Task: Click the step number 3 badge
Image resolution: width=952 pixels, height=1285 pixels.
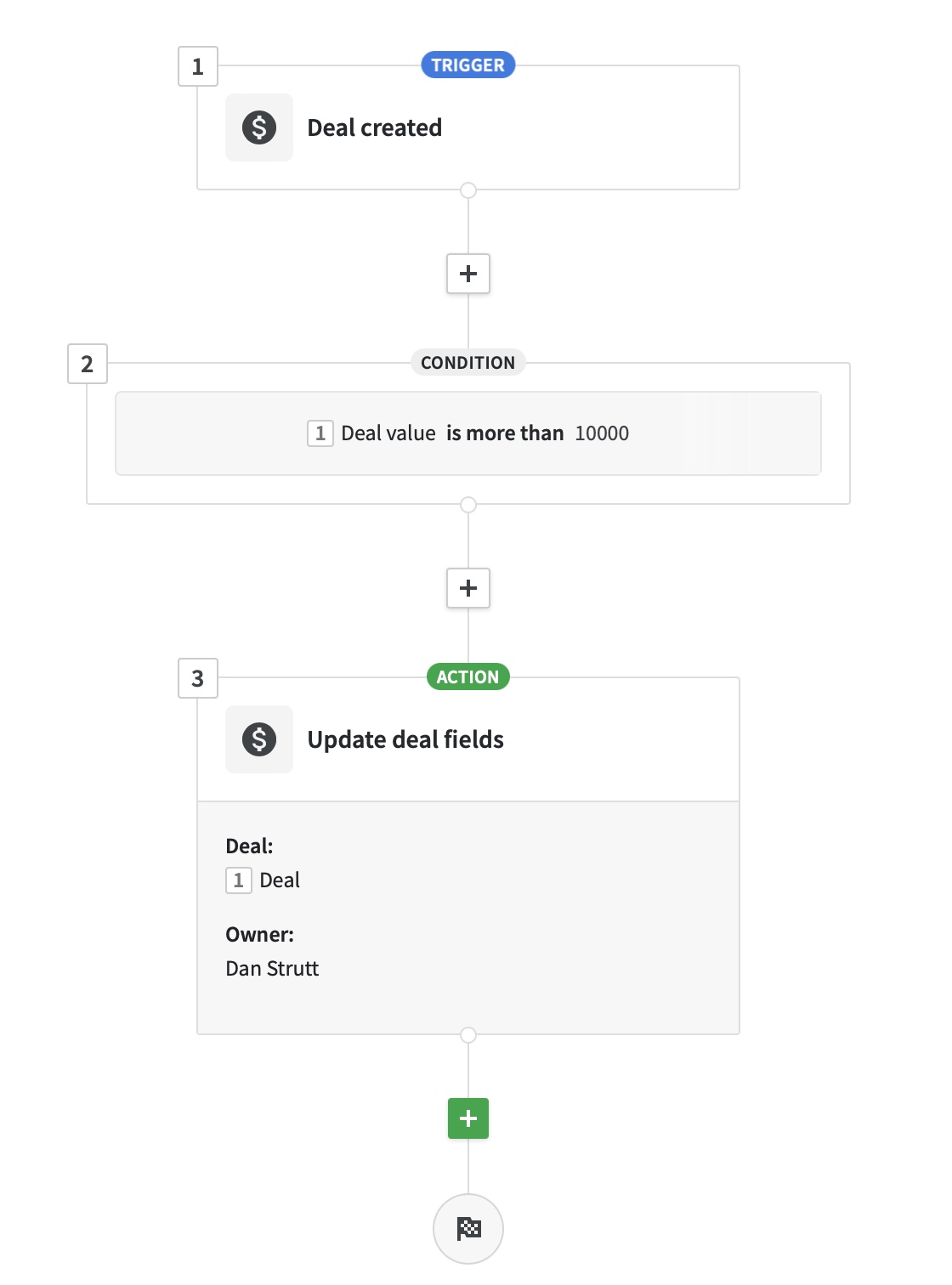Action: click(x=198, y=677)
